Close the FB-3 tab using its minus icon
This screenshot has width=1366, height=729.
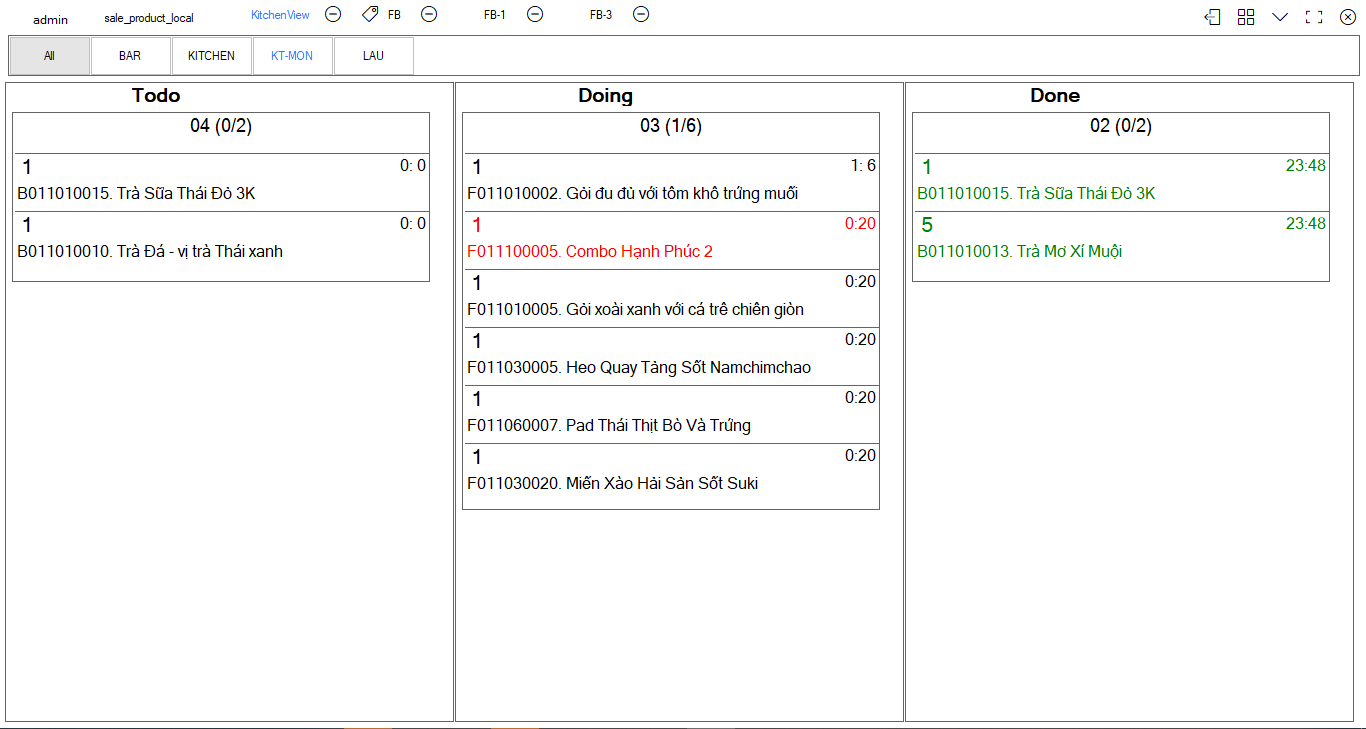tap(641, 14)
